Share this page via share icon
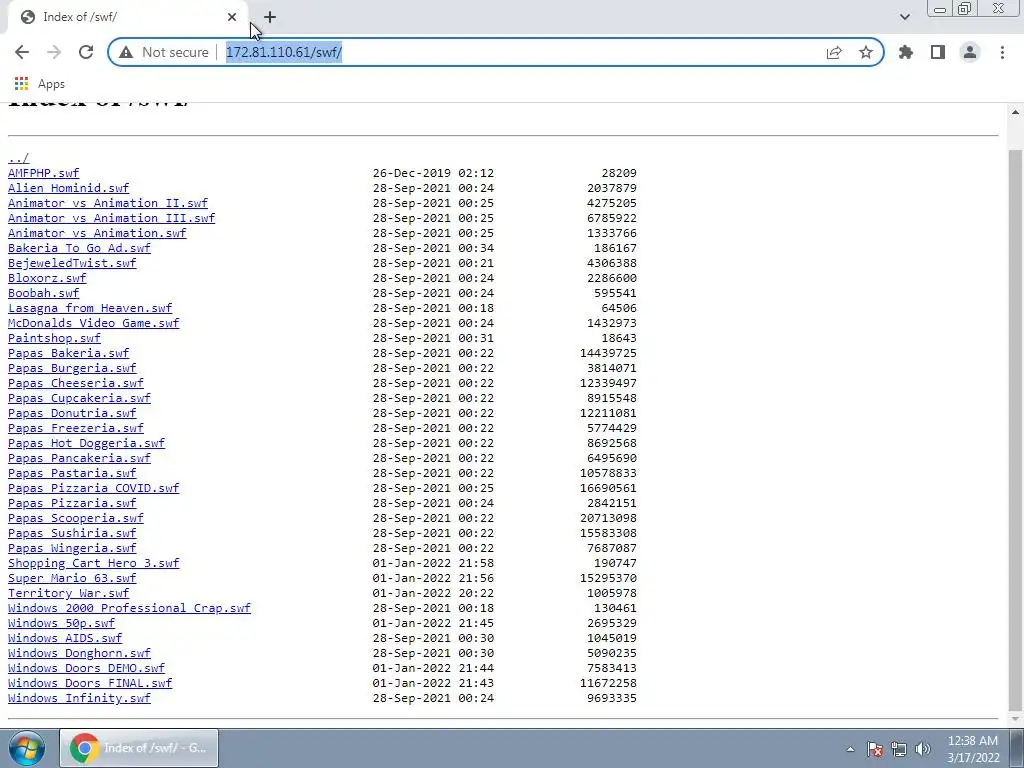1024x768 pixels. pyautogui.click(x=834, y=52)
